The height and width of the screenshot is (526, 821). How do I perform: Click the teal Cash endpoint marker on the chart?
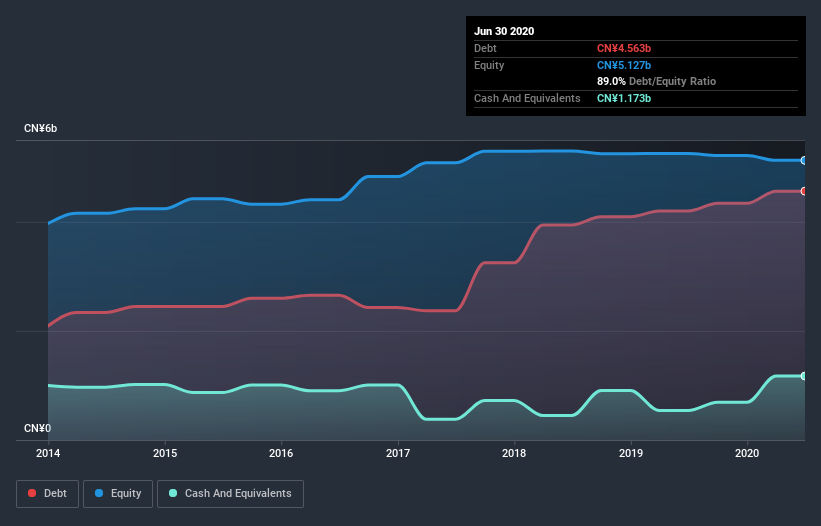[804, 376]
